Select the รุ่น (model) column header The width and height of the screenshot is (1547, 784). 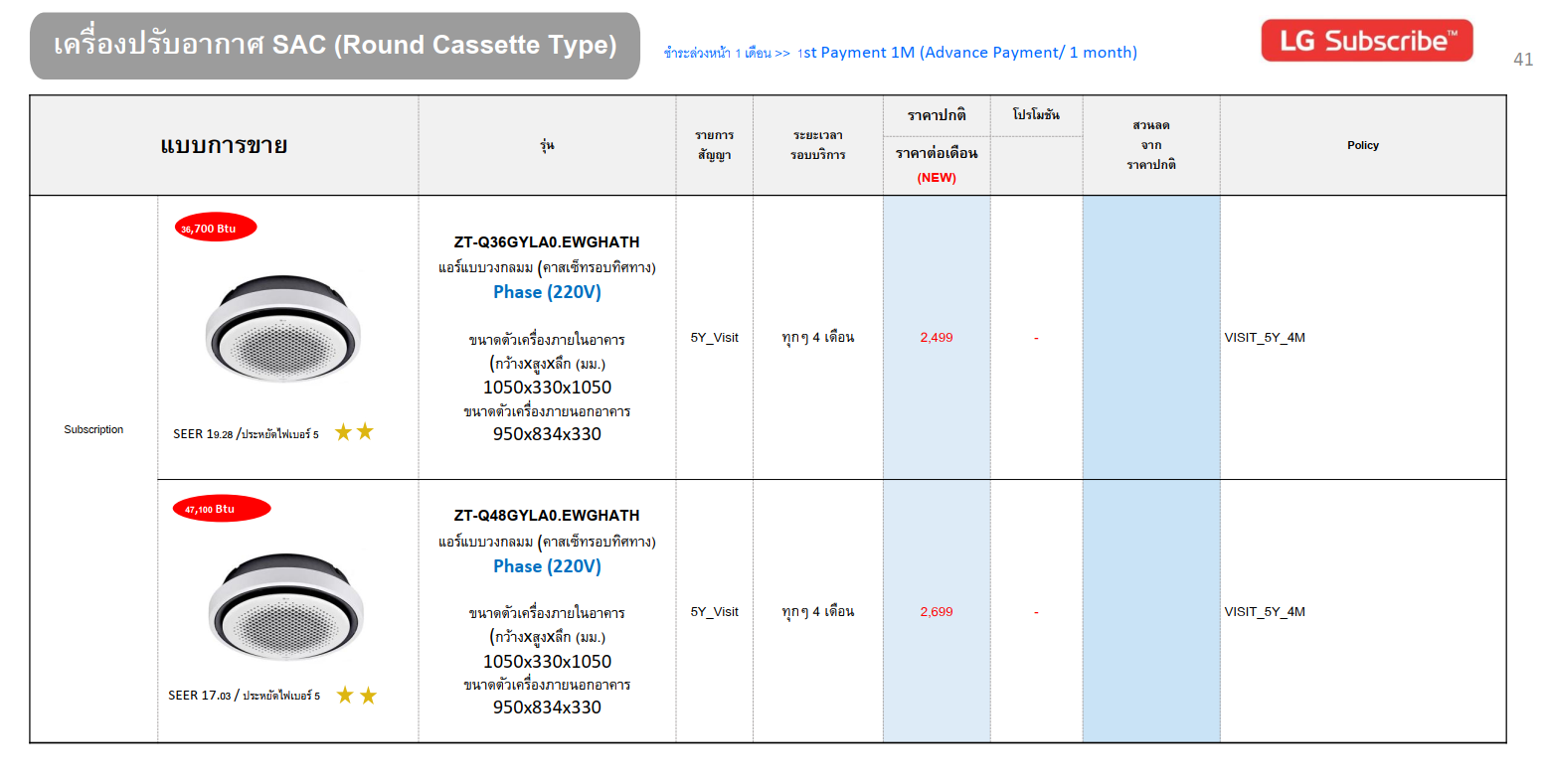click(x=547, y=145)
